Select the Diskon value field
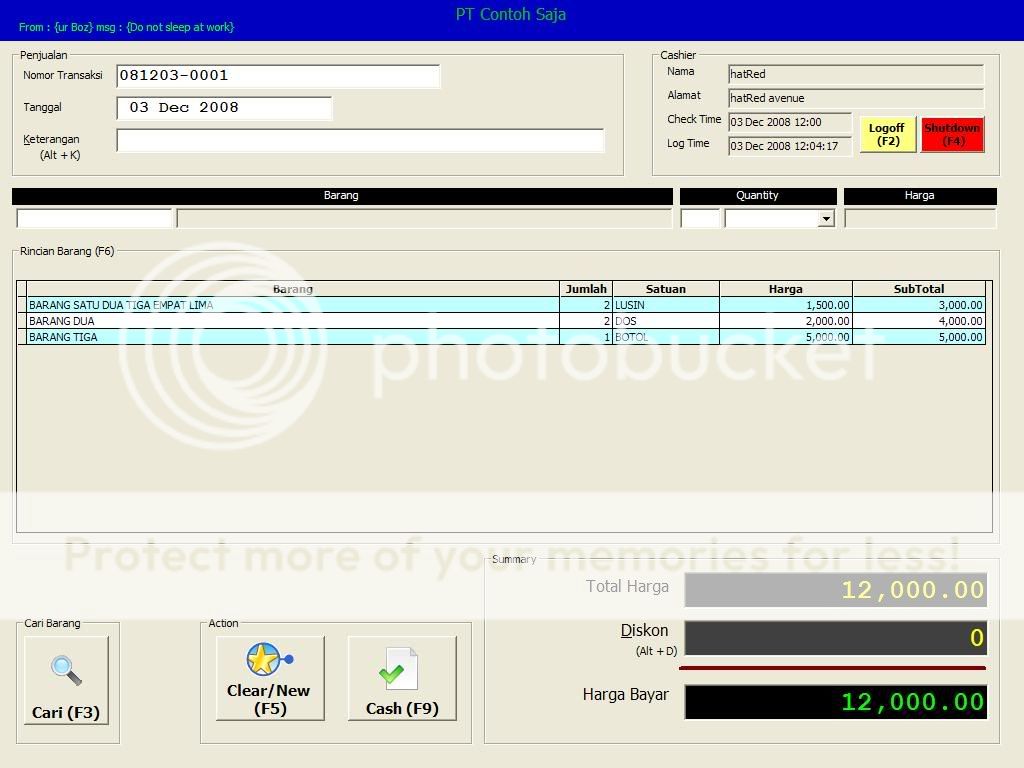1024x768 pixels. tap(835, 638)
